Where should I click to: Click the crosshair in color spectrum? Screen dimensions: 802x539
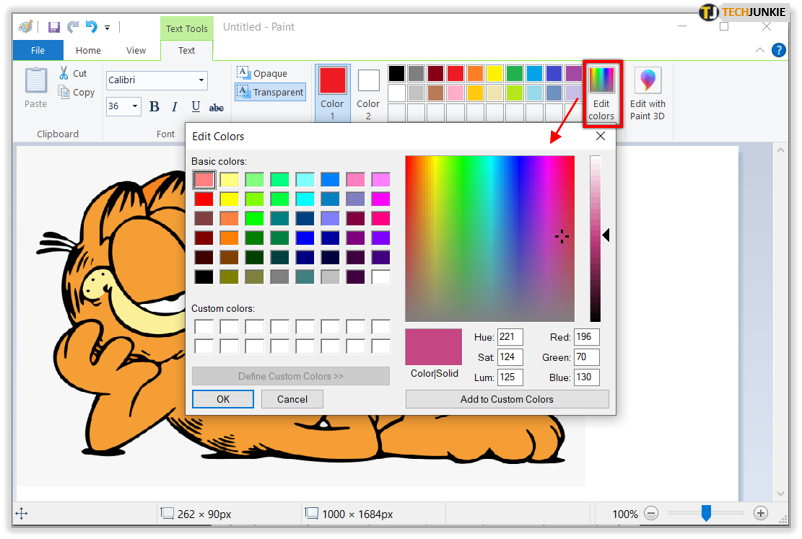tap(562, 236)
